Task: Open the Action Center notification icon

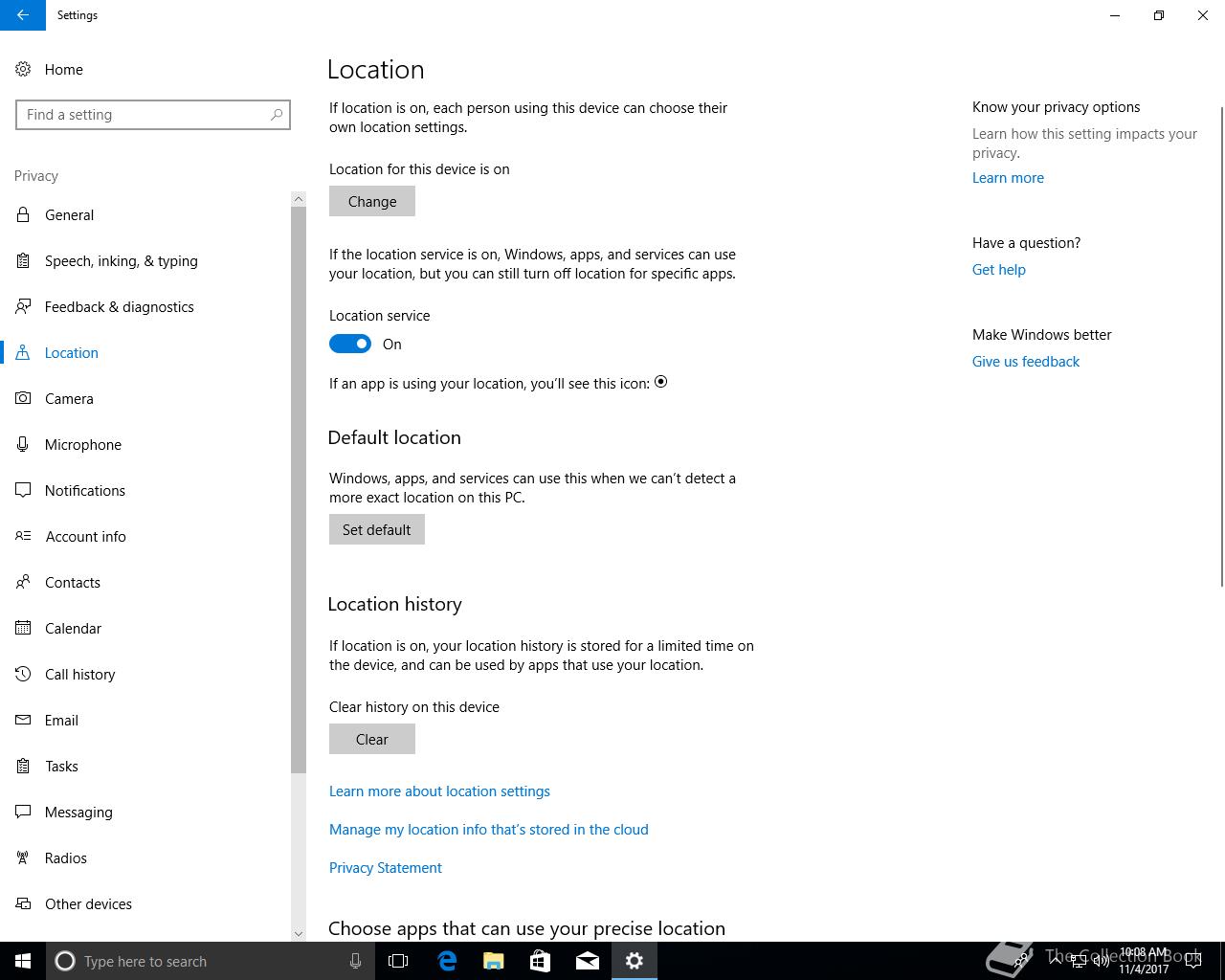Action: point(1193,961)
